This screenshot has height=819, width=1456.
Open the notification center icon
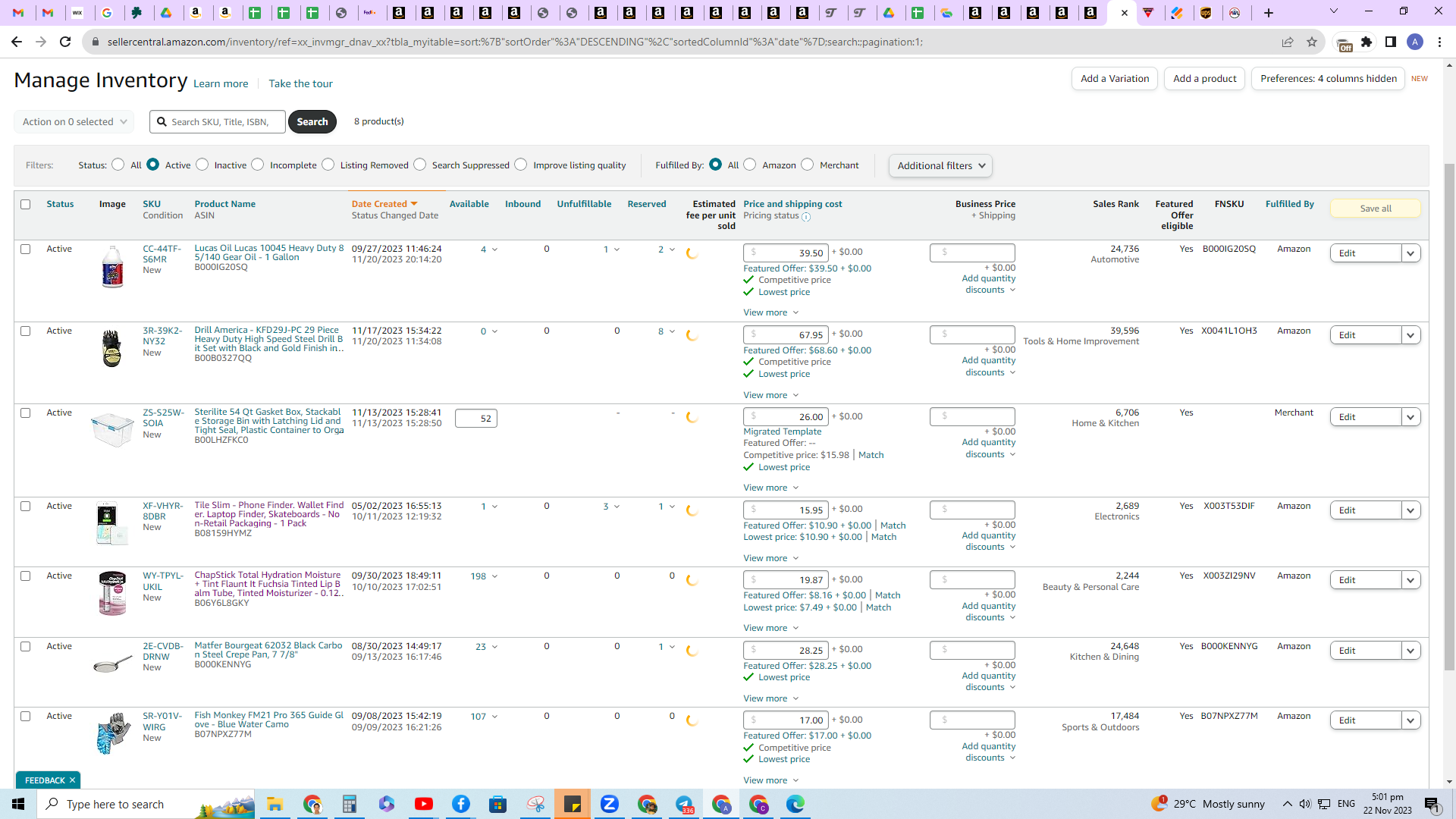click(x=1432, y=804)
